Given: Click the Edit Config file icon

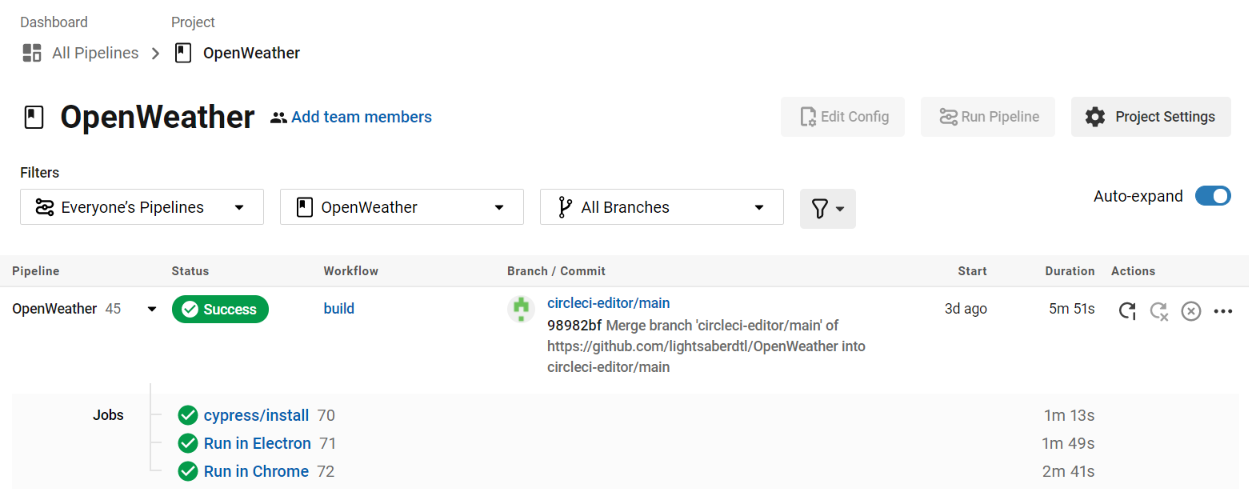Looking at the screenshot, I should [807, 117].
